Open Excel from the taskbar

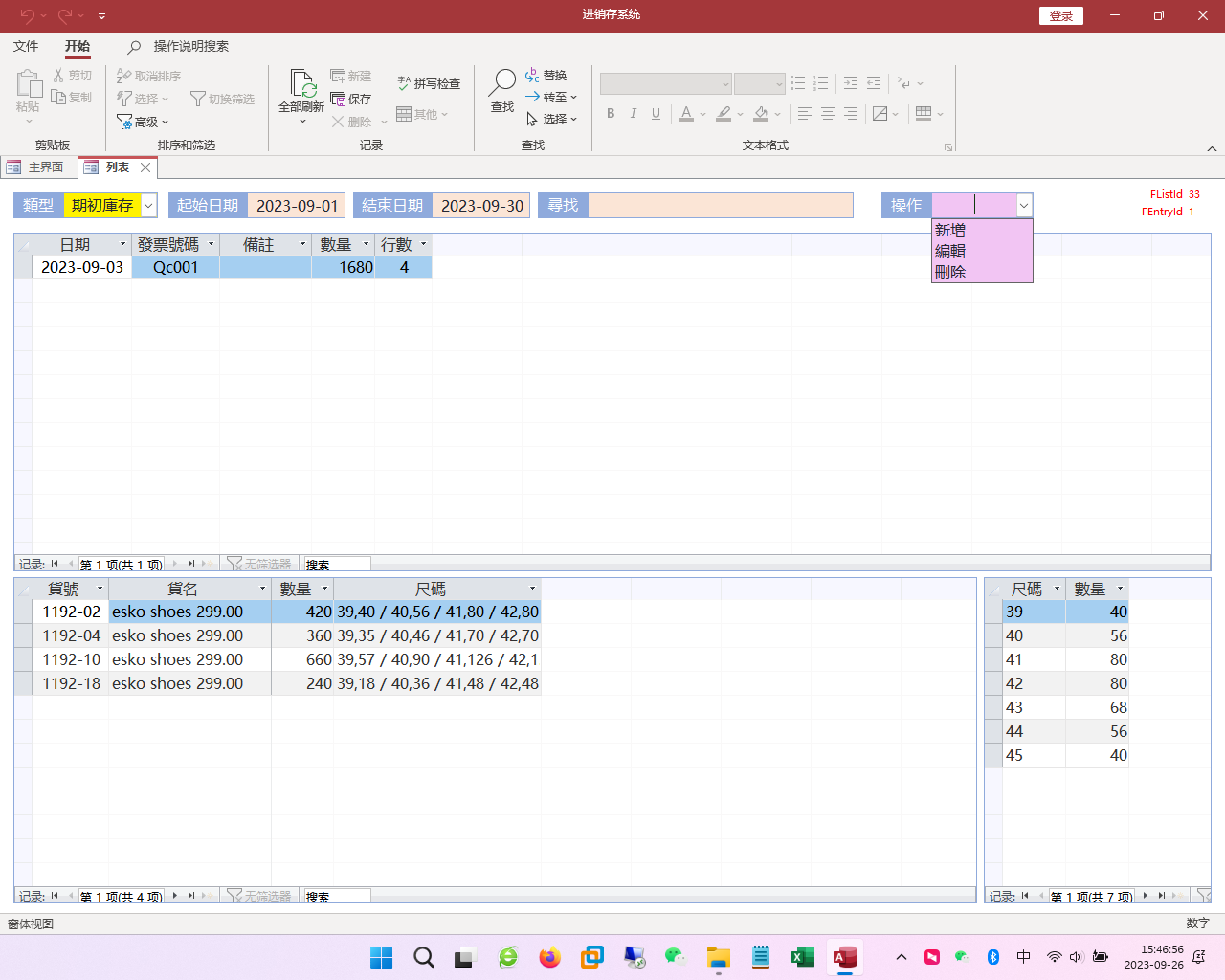coord(802,957)
